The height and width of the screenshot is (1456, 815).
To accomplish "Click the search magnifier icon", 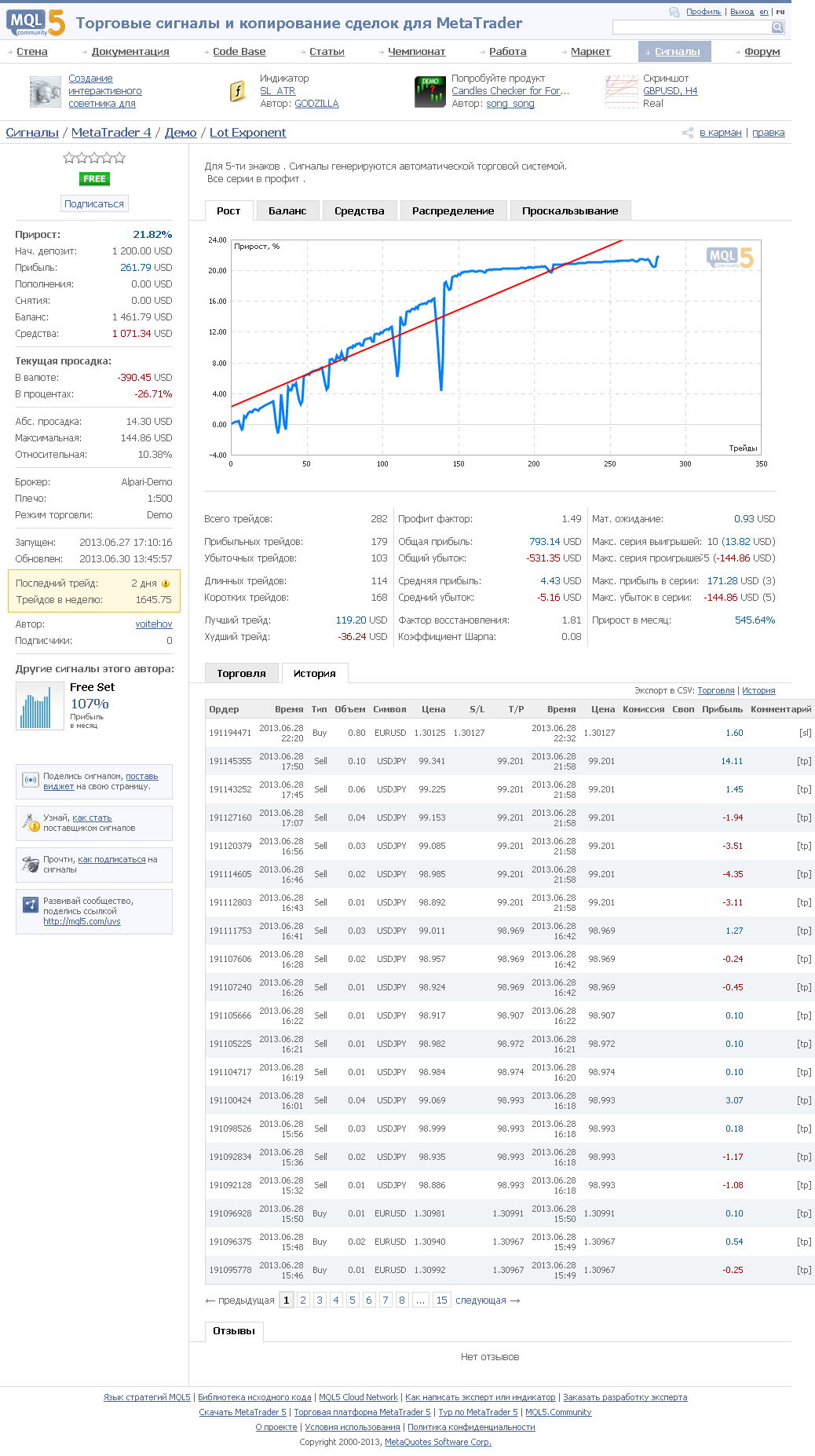I will (777, 27).
